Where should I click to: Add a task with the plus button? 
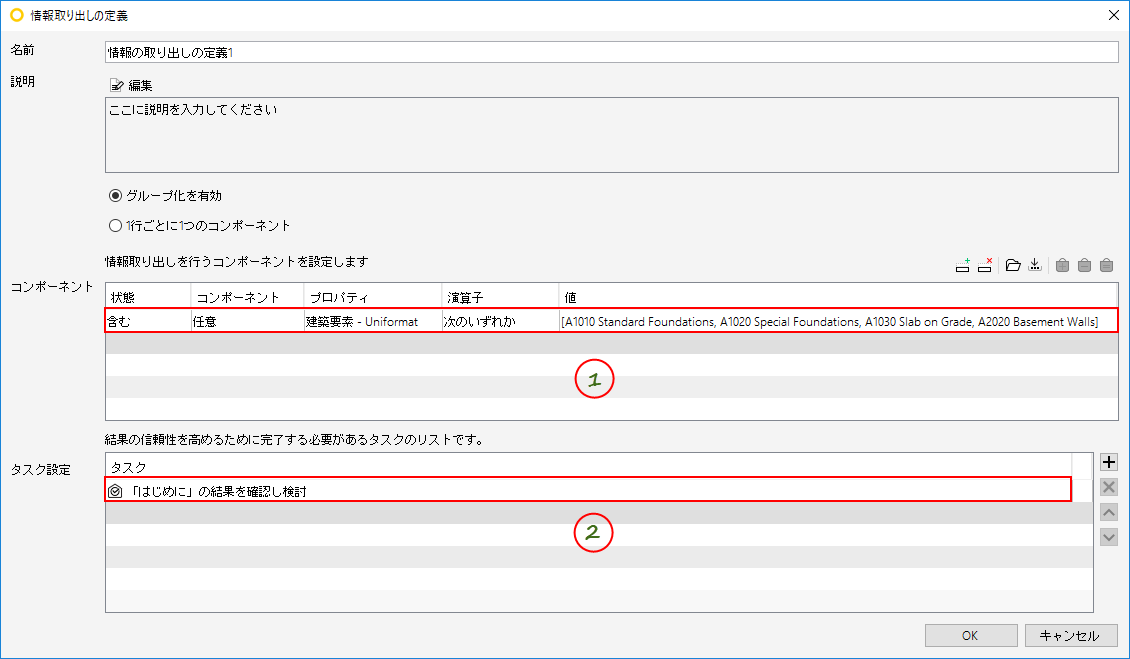coord(1108,462)
